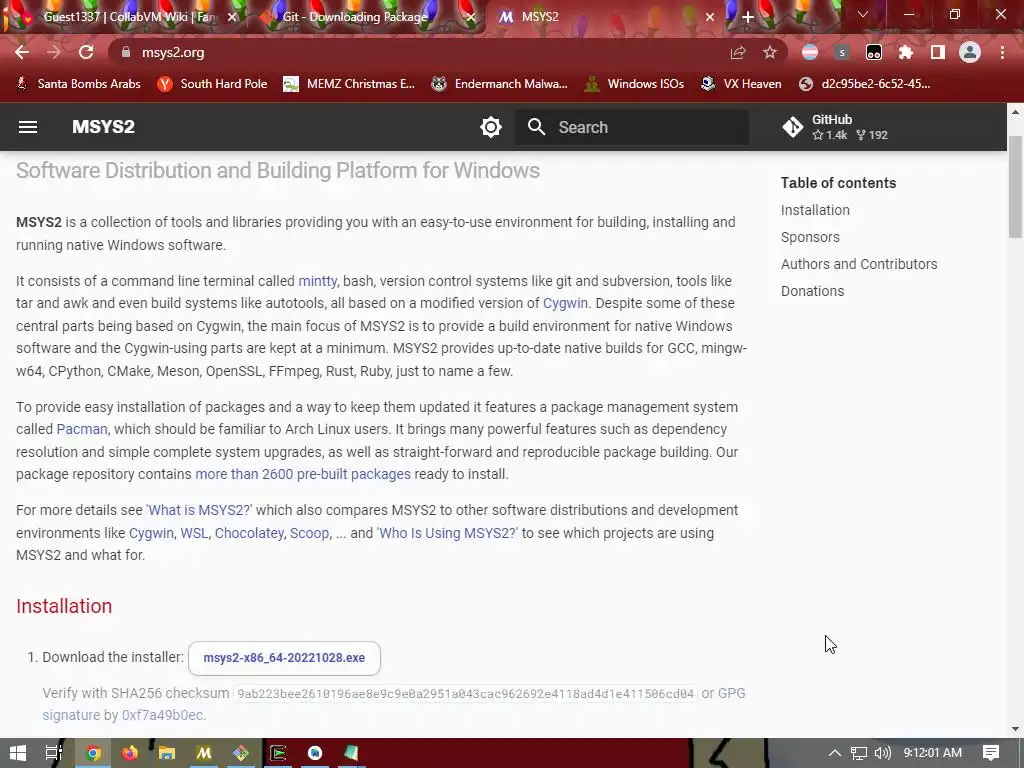Image resolution: width=1024 pixels, height=768 pixels.
Task: Open tab search chevron in title bar
Action: point(863,14)
